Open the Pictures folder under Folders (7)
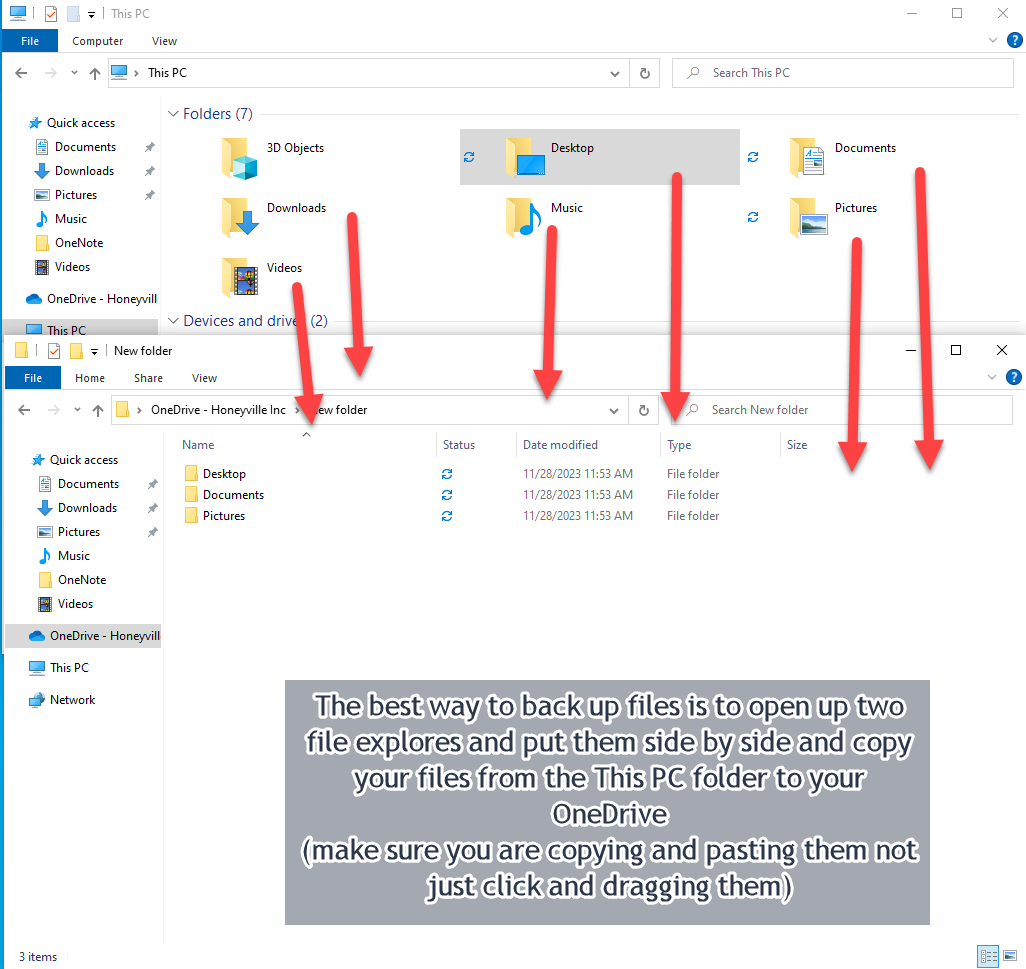 pyautogui.click(x=833, y=217)
